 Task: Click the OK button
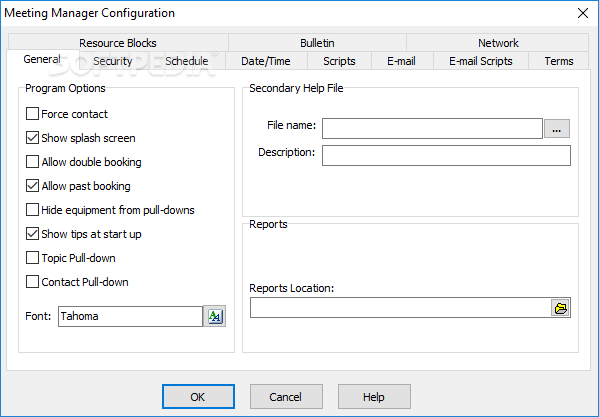tap(198, 397)
